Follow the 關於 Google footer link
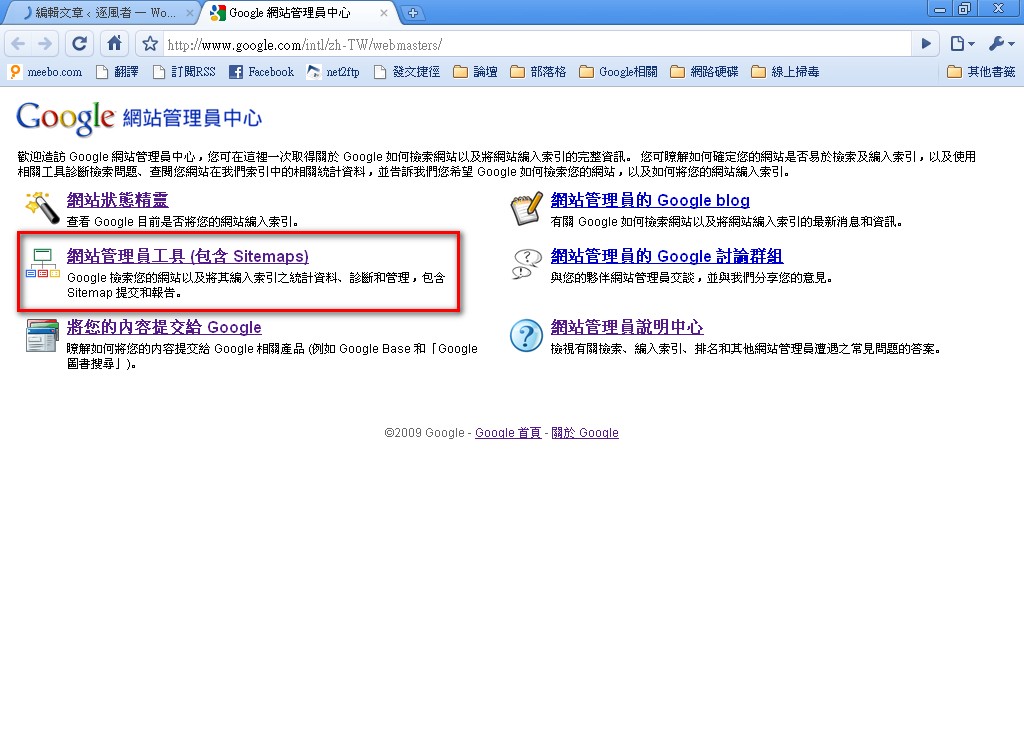 585,432
